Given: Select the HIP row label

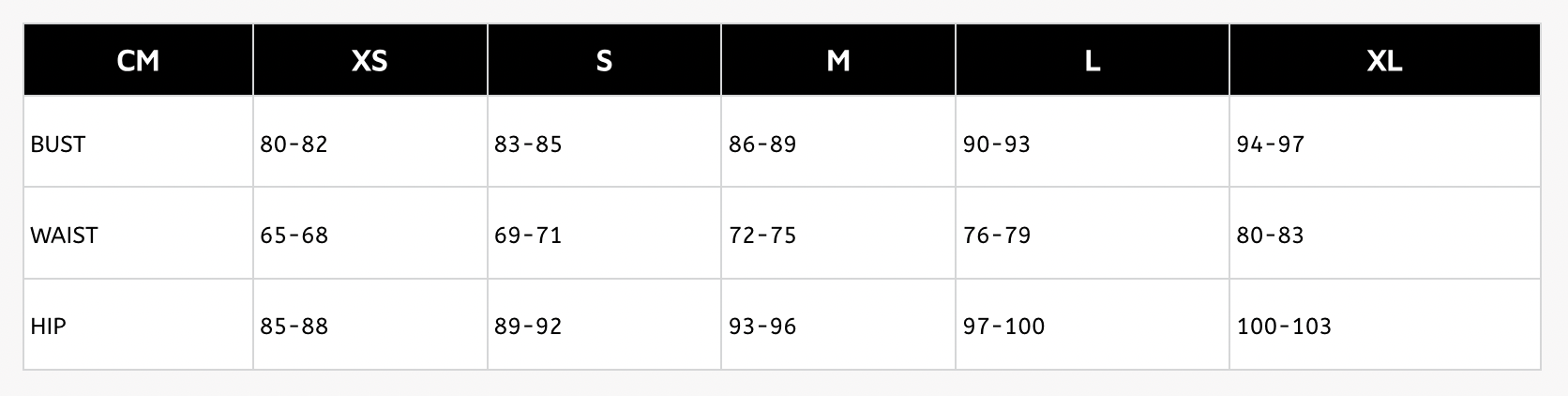Looking at the screenshot, I should pos(48,327).
